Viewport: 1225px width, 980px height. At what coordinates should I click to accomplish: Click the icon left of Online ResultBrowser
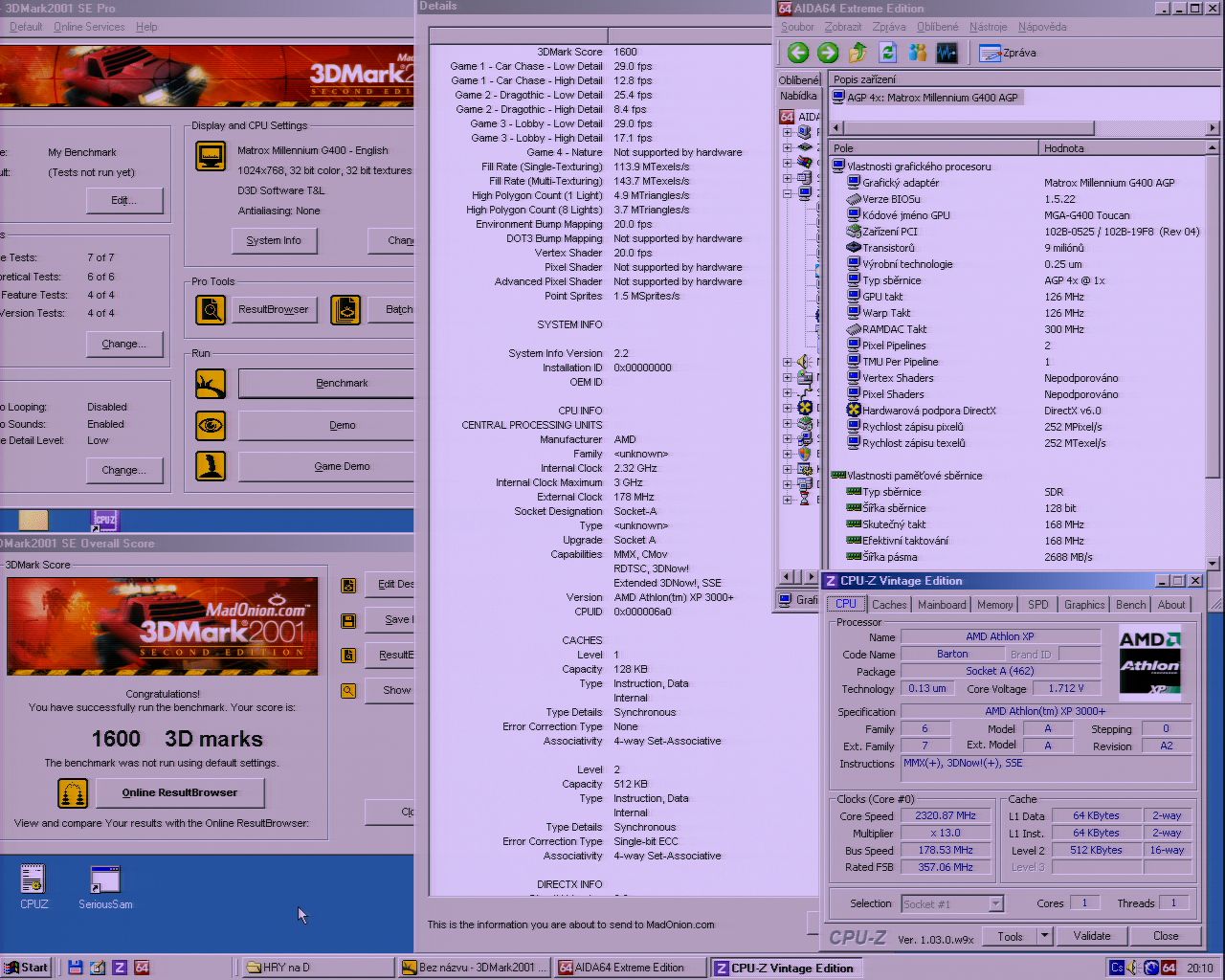coord(73,792)
